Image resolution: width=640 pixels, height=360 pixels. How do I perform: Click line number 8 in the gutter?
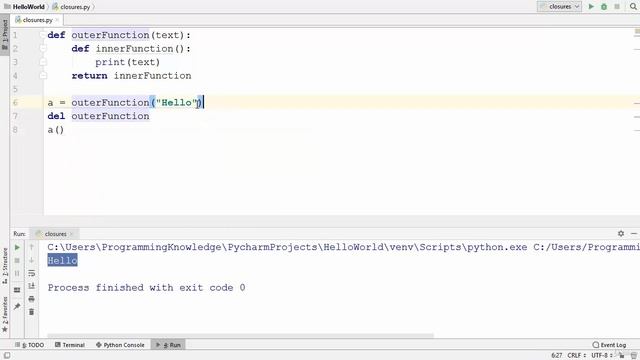click(15, 130)
